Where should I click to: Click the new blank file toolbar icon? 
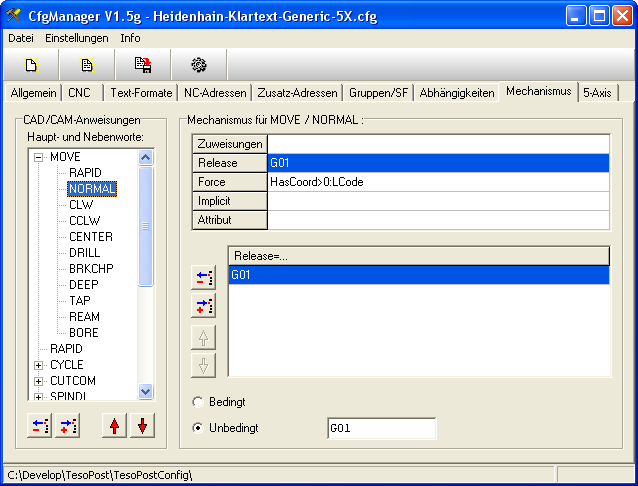pyautogui.click(x=31, y=65)
